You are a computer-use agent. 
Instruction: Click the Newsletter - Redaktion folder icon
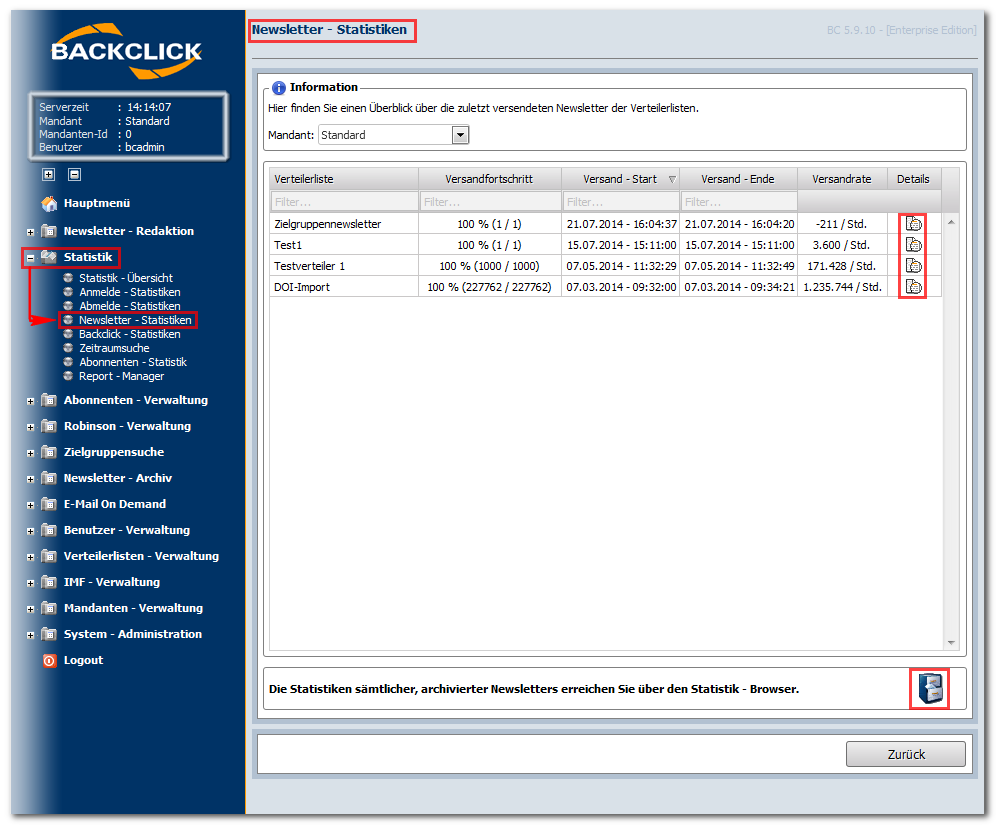click(49, 231)
